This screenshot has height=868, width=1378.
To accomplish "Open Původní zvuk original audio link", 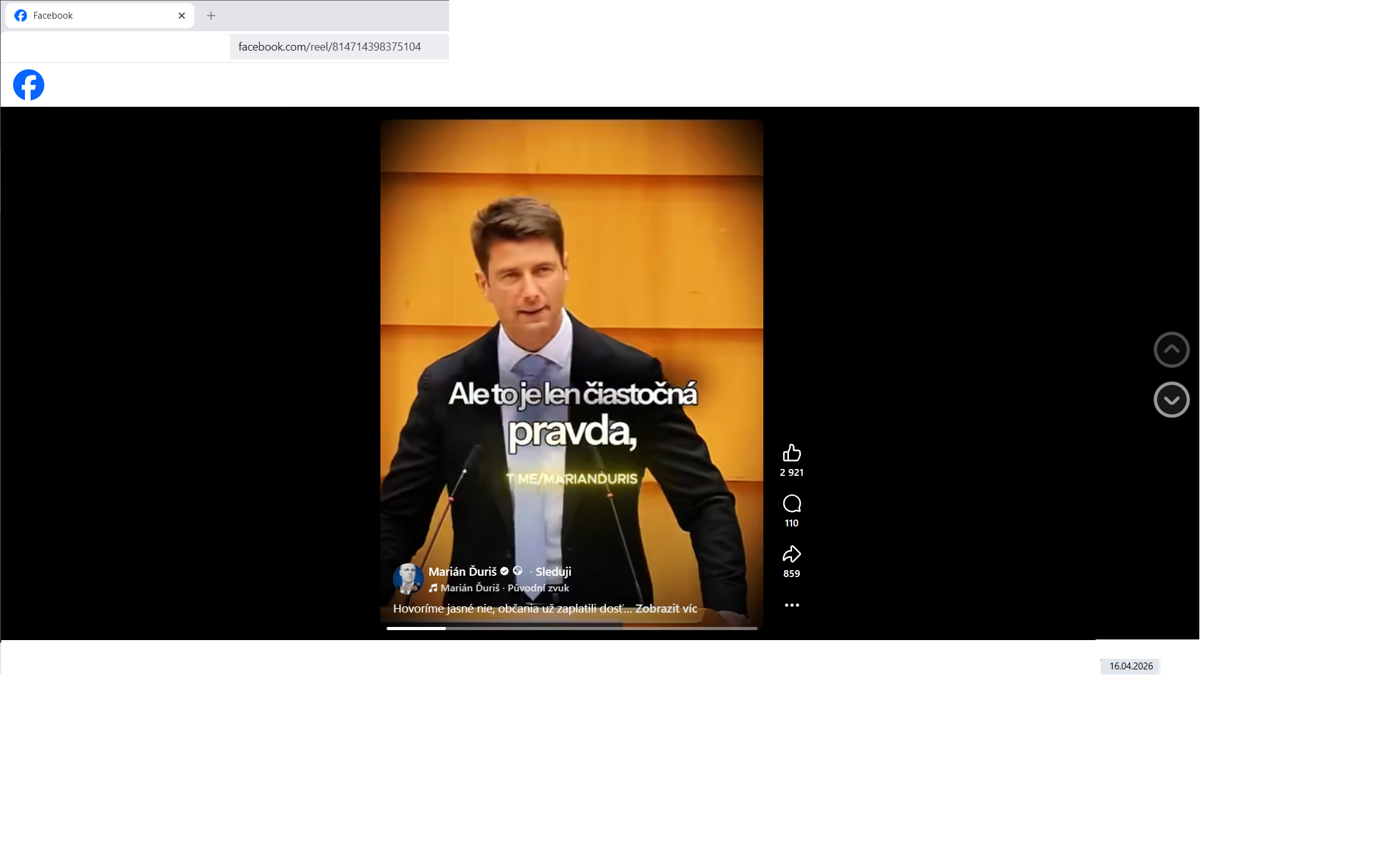I will [538, 588].
